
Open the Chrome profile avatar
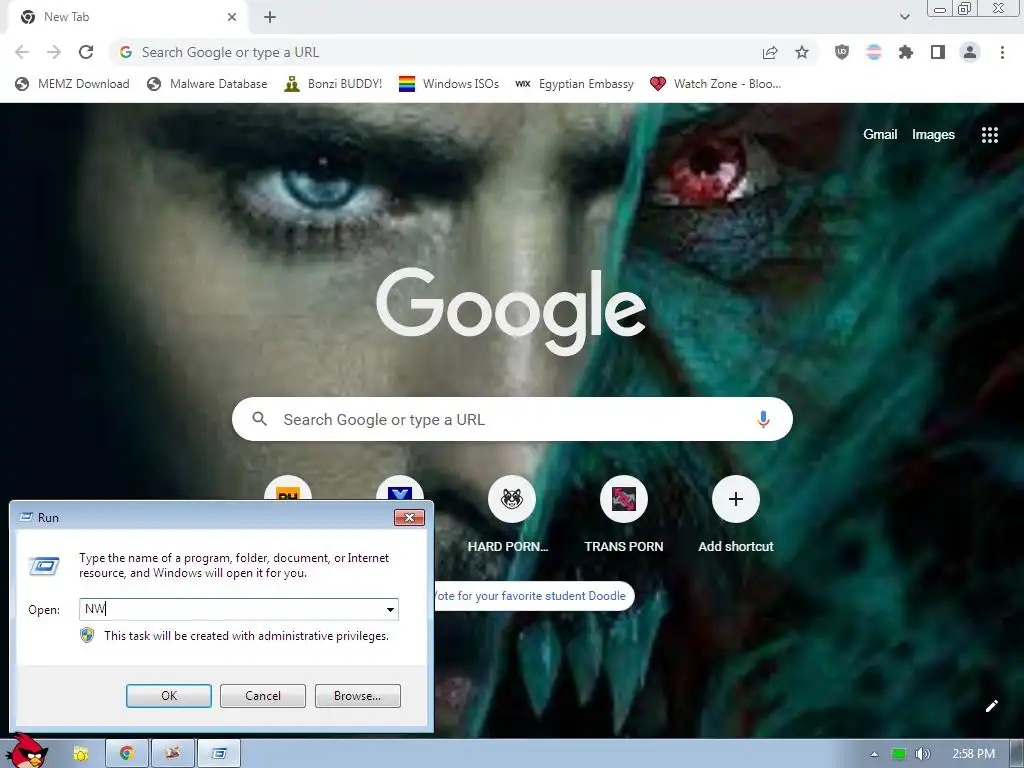[970, 52]
